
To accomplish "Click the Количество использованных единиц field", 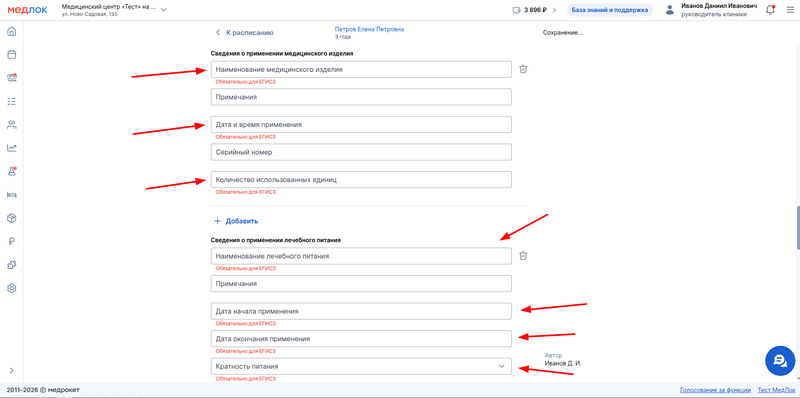I will [361, 180].
